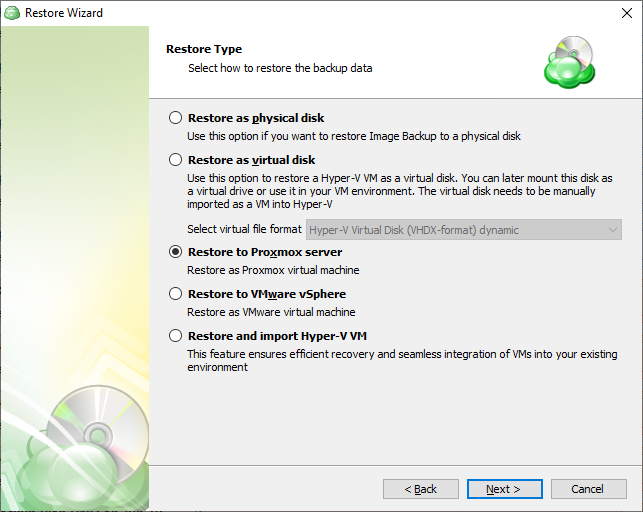This screenshot has width=643, height=512.
Task: Pick Restore to VMware vSphere option
Action: (x=176, y=294)
